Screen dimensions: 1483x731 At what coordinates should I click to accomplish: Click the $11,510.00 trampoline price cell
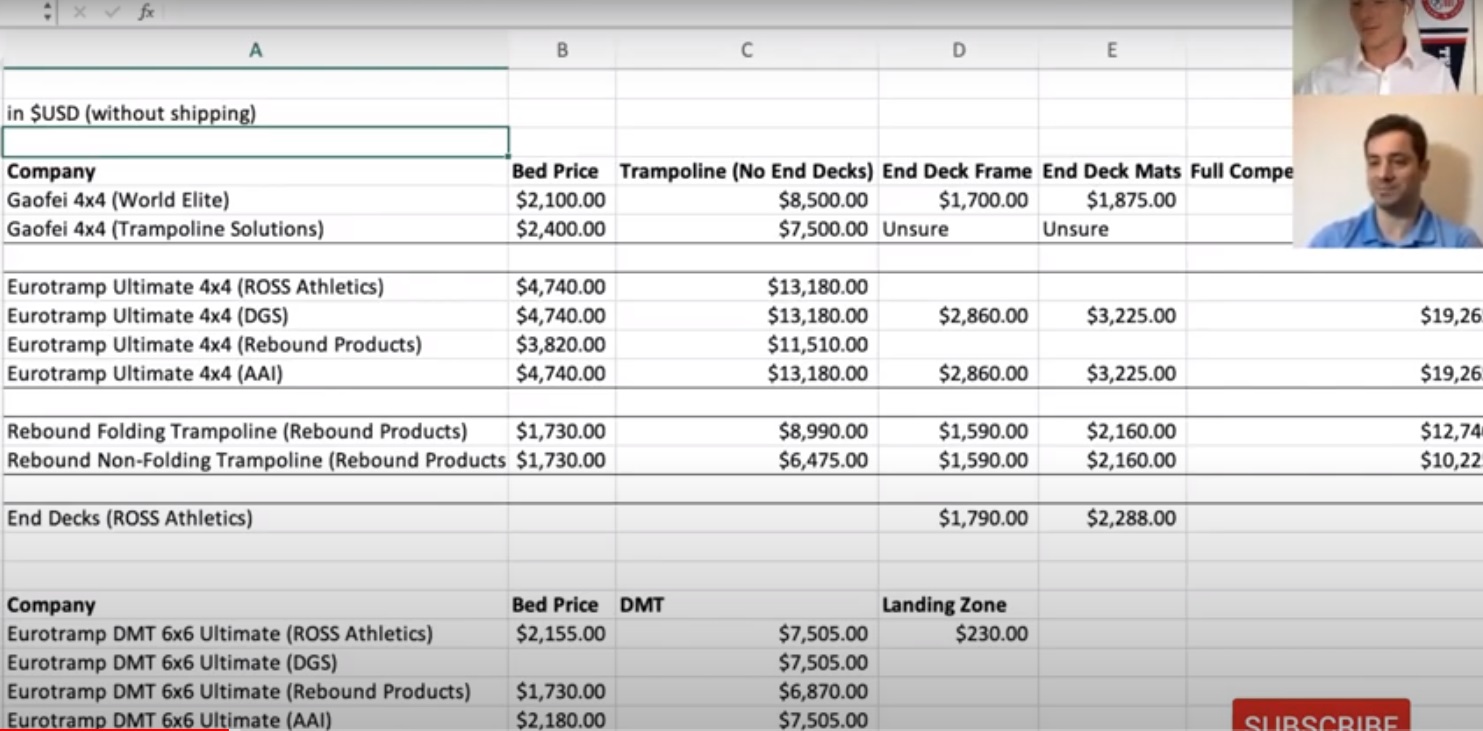coord(746,345)
